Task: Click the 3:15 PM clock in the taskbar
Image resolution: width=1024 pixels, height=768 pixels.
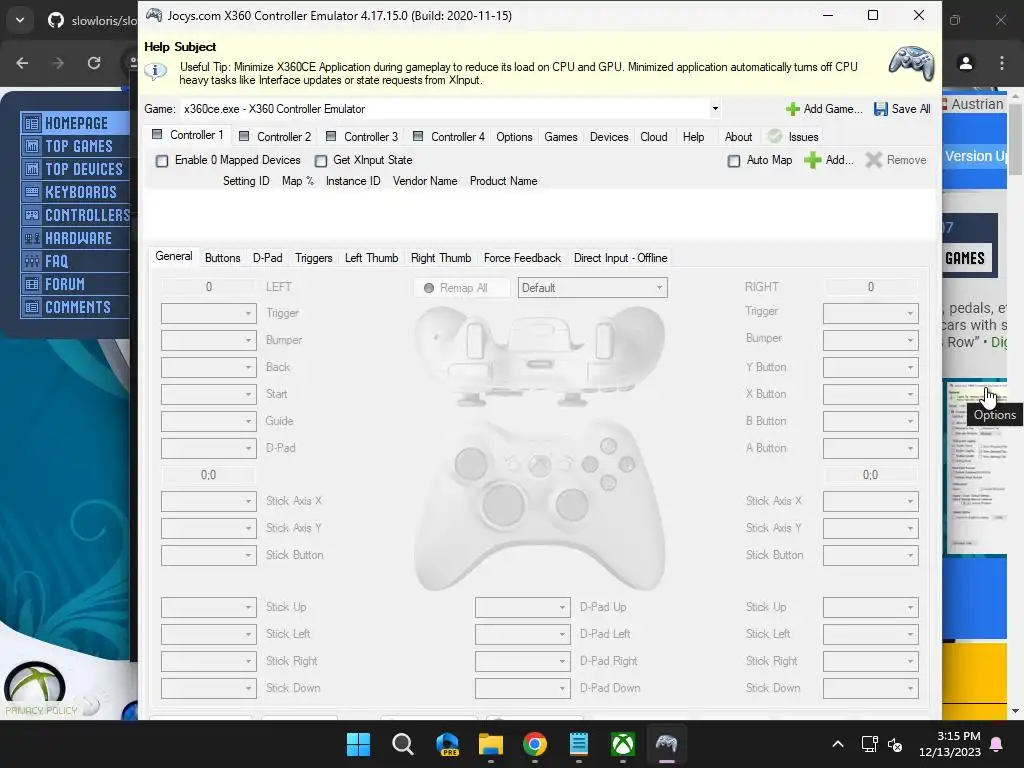Action: coord(958,736)
